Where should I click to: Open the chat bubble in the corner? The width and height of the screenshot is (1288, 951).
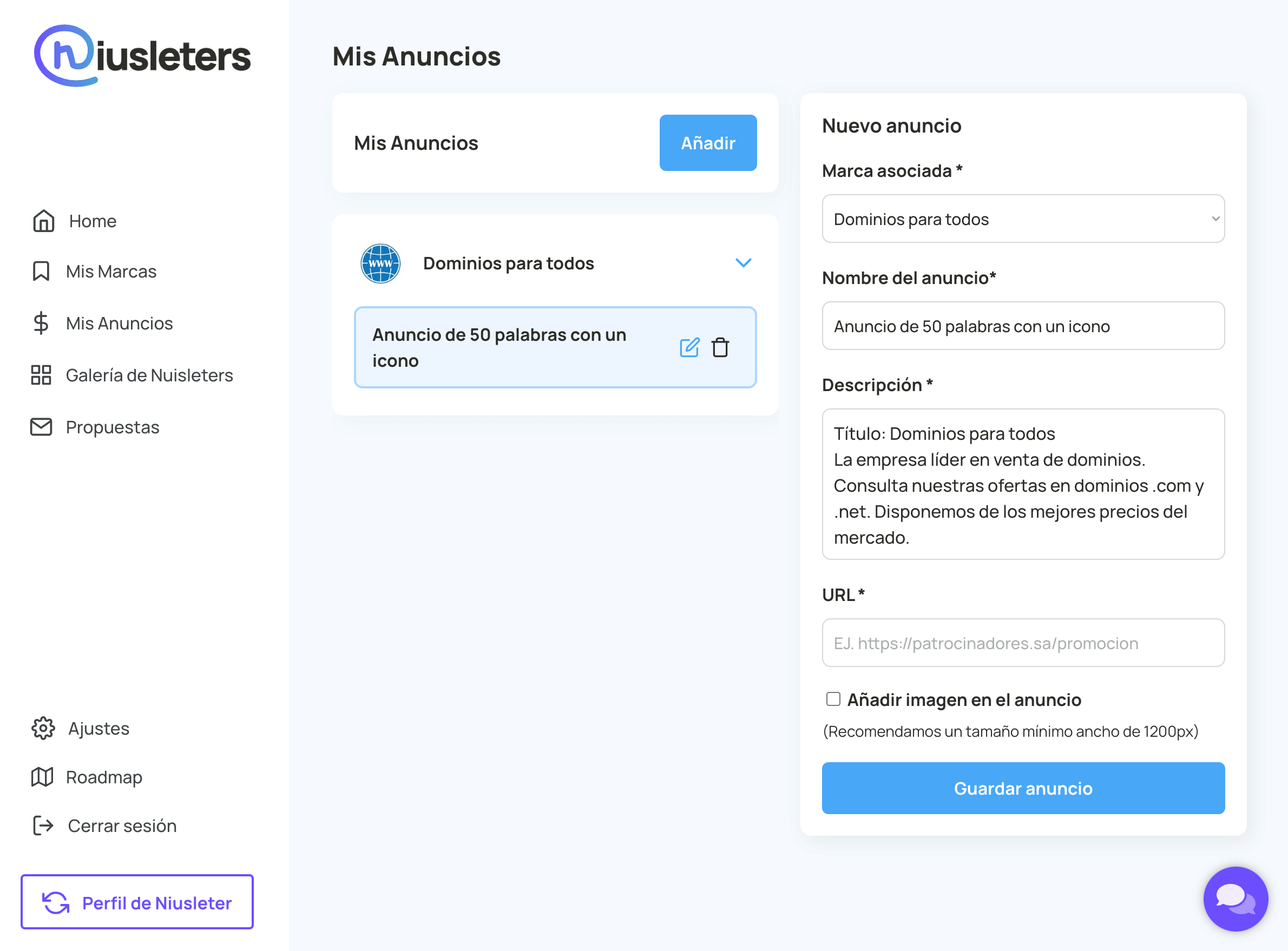click(x=1236, y=899)
